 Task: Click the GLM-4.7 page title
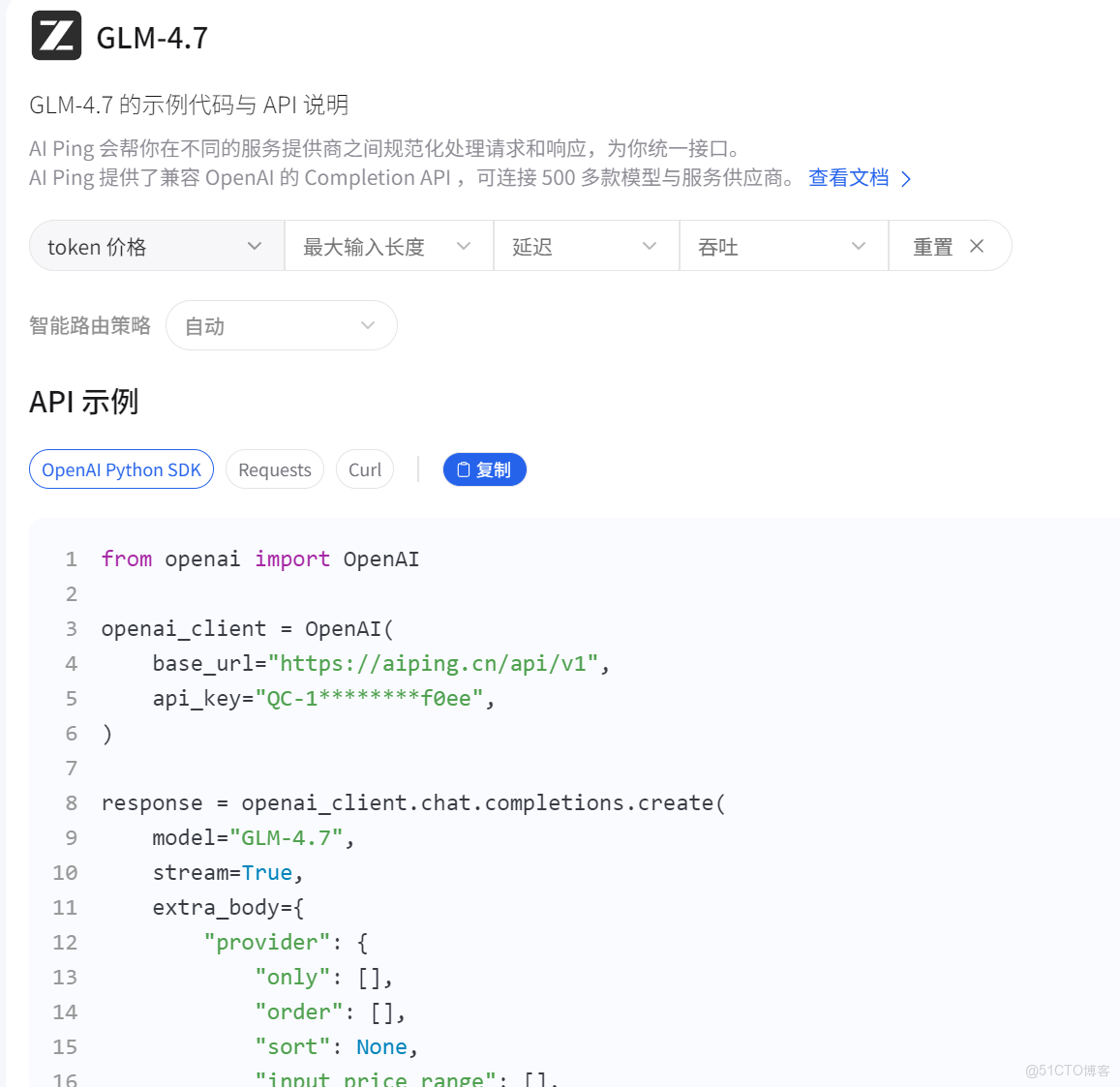(x=152, y=38)
